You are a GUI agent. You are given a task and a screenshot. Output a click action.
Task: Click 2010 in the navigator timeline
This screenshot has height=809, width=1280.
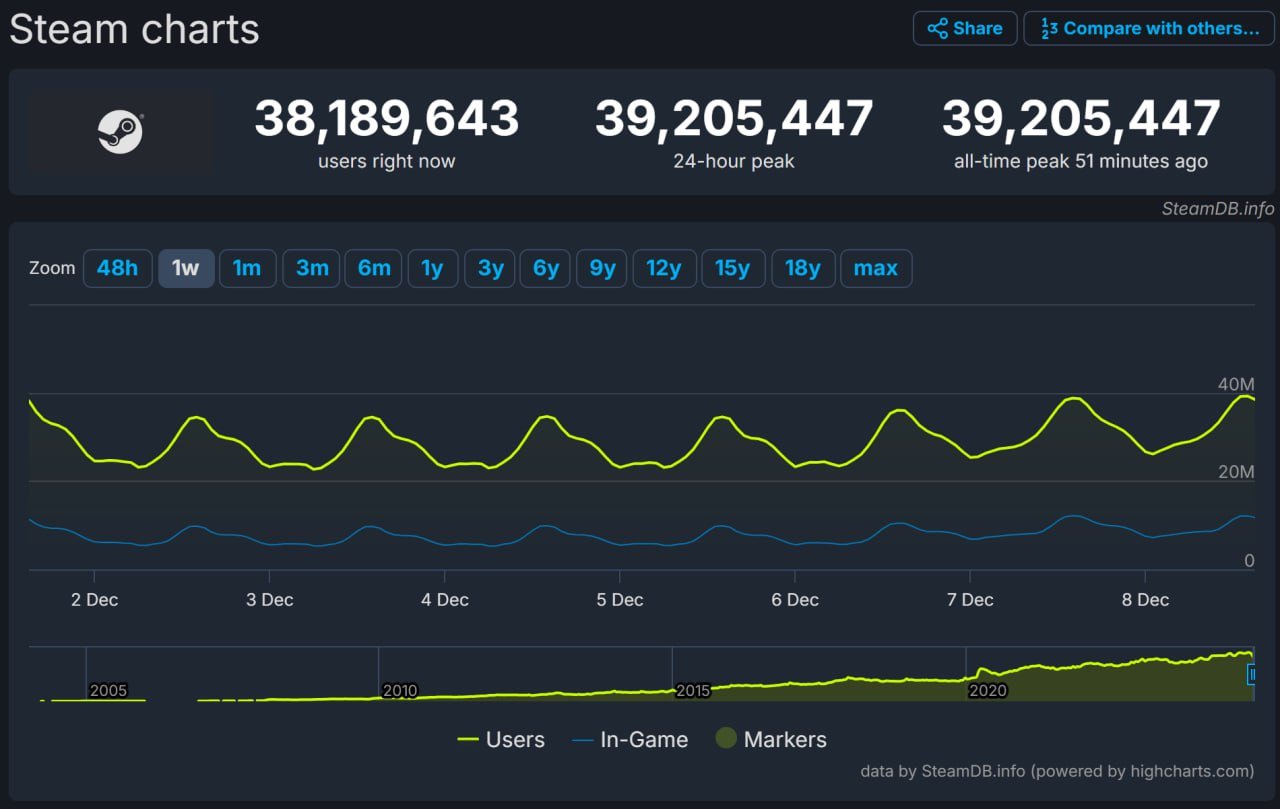(400, 691)
